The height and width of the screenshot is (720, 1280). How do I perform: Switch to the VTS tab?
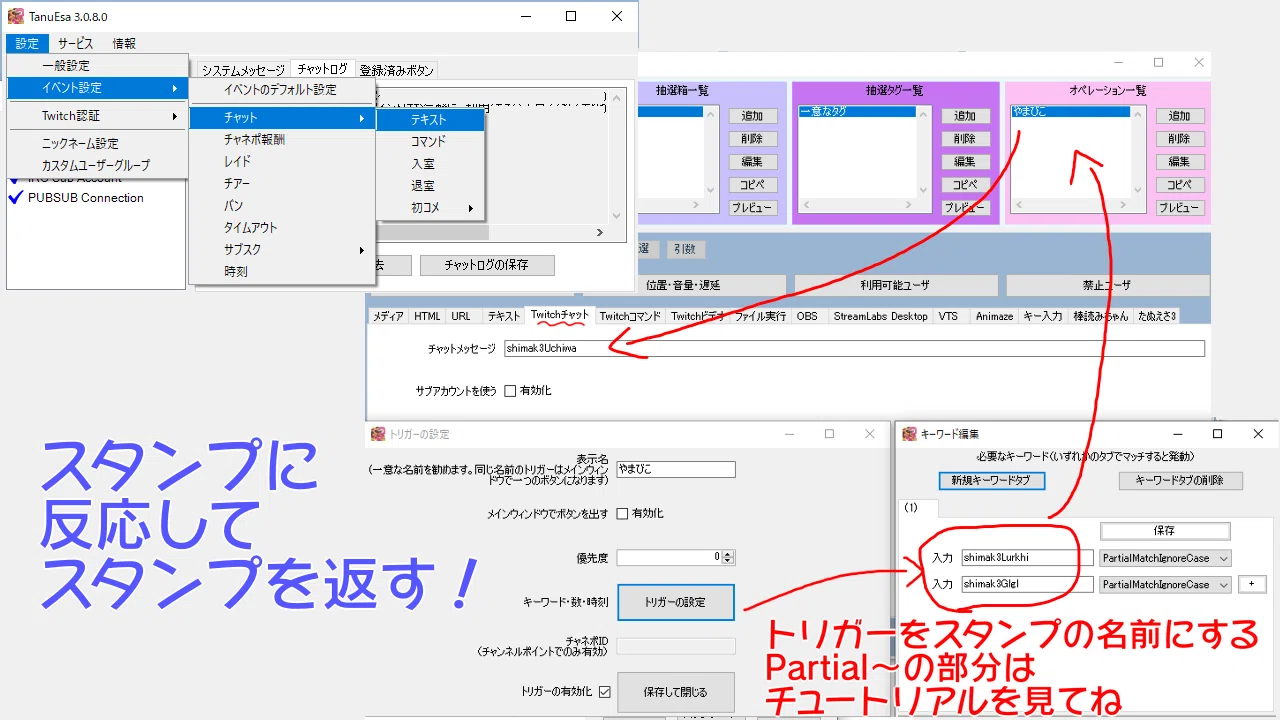(x=948, y=316)
